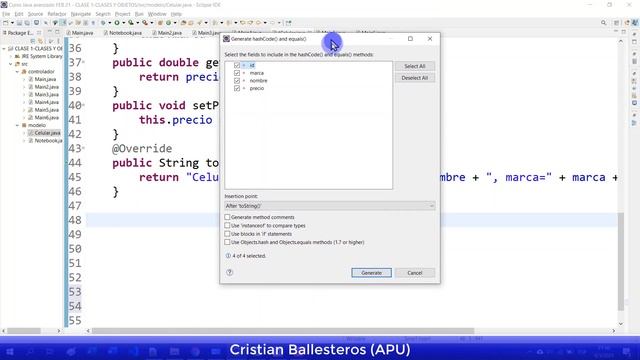Click the last toolbar icon before the search area
Screen dimensions: 640x360
point(289,23)
